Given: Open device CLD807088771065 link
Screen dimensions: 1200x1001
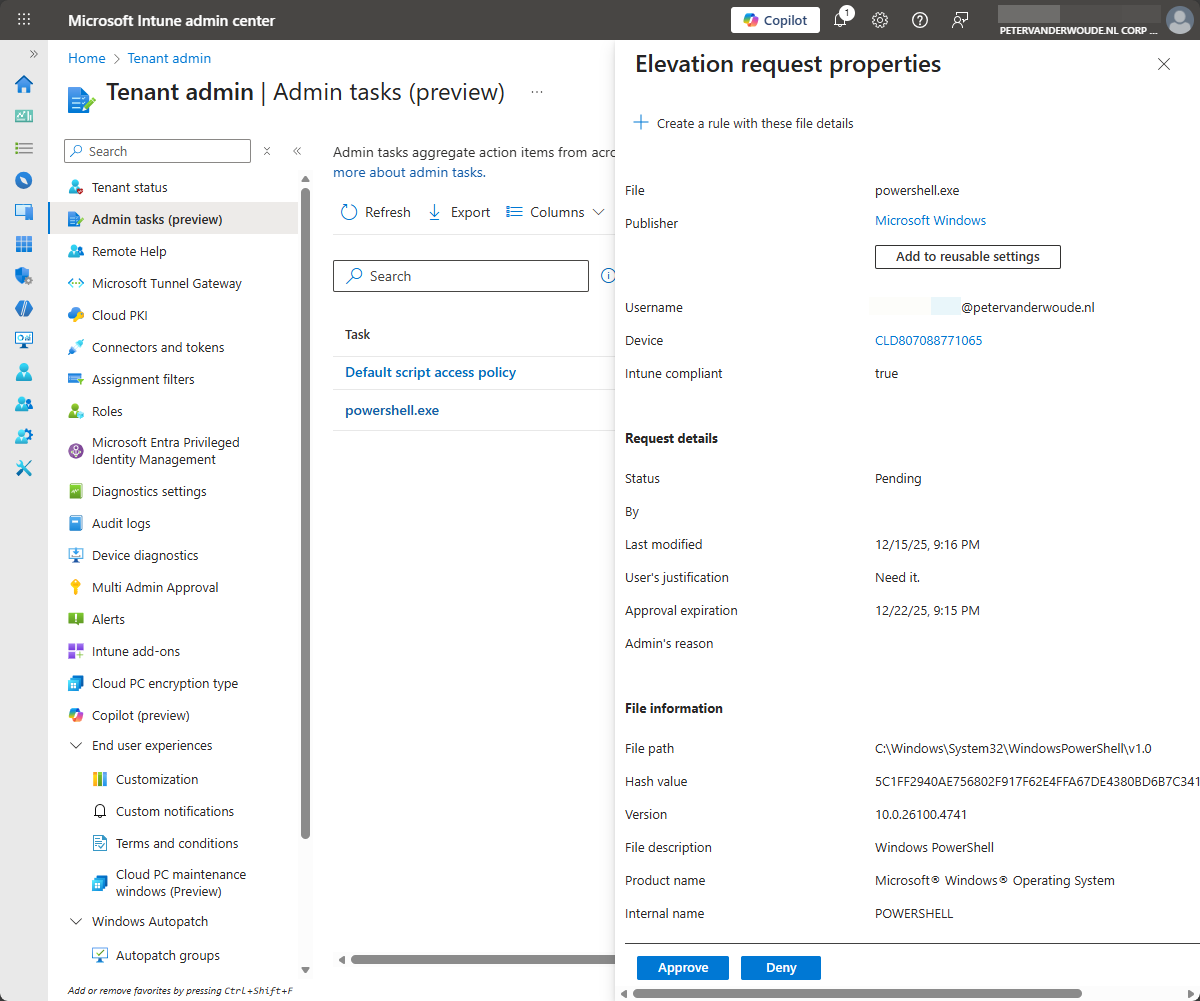Looking at the screenshot, I should 928,341.
